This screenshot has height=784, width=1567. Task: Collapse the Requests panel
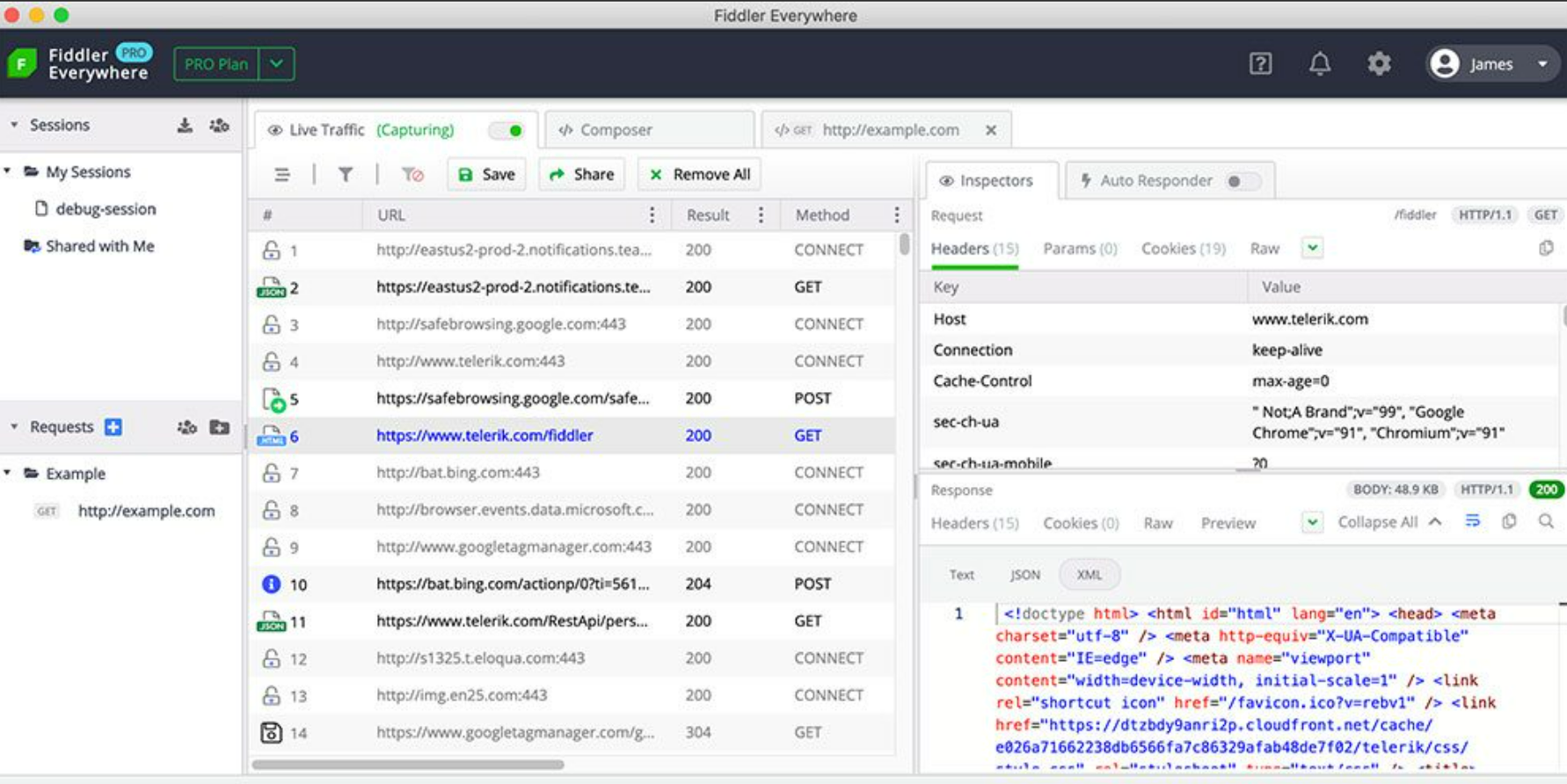tap(14, 426)
